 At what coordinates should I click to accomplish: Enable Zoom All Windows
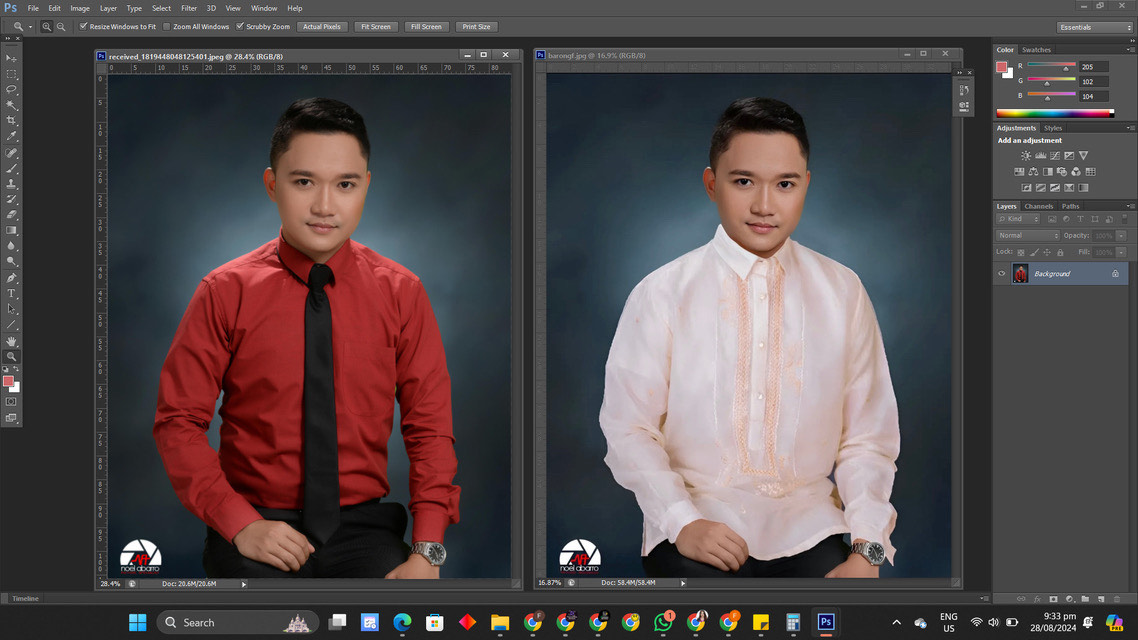(x=166, y=27)
